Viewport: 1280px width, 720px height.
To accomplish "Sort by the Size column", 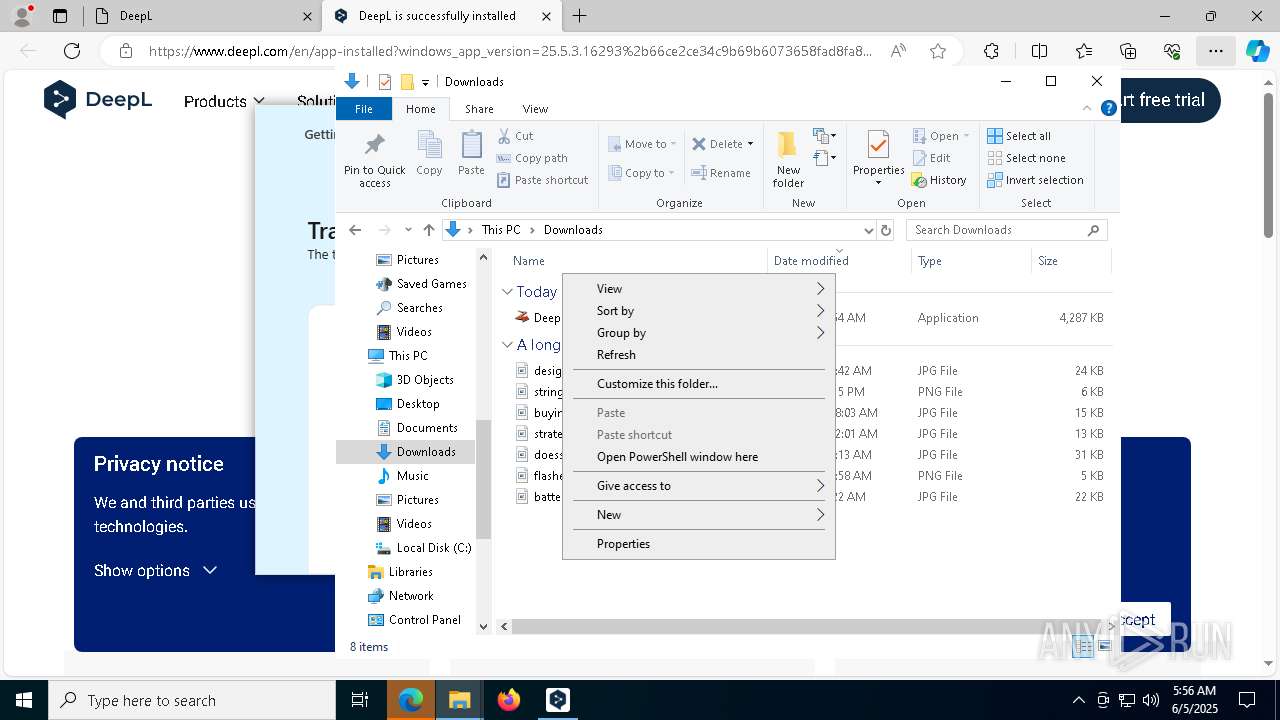I will [x=1070, y=261].
